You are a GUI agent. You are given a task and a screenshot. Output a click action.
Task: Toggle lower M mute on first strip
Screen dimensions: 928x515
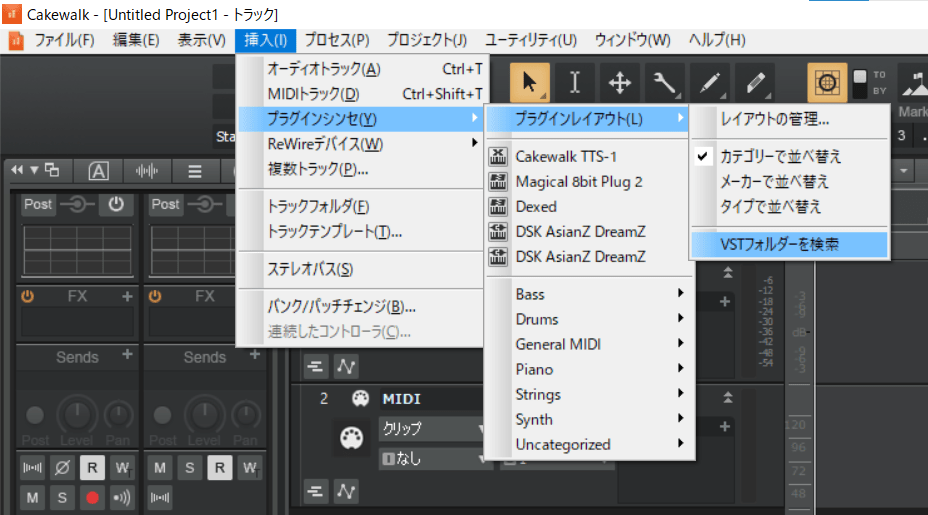(x=33, y=497)
